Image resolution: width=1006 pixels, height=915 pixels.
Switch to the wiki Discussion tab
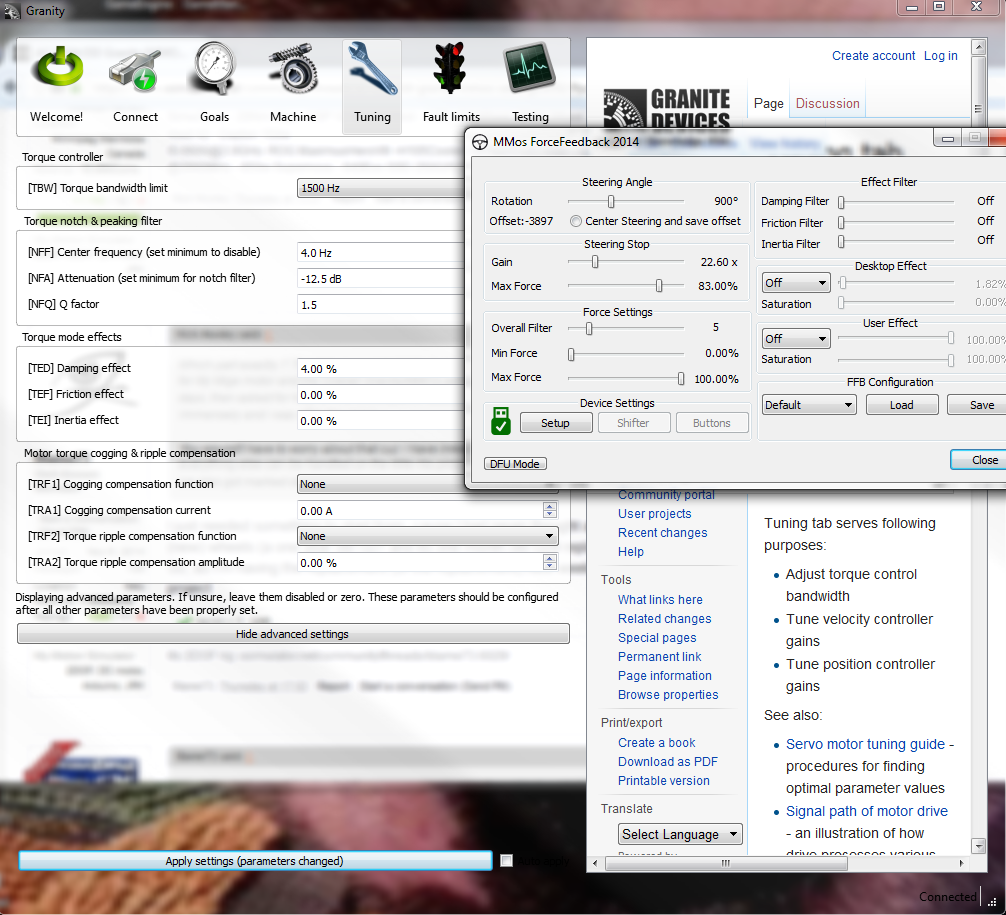pos(827,103)
